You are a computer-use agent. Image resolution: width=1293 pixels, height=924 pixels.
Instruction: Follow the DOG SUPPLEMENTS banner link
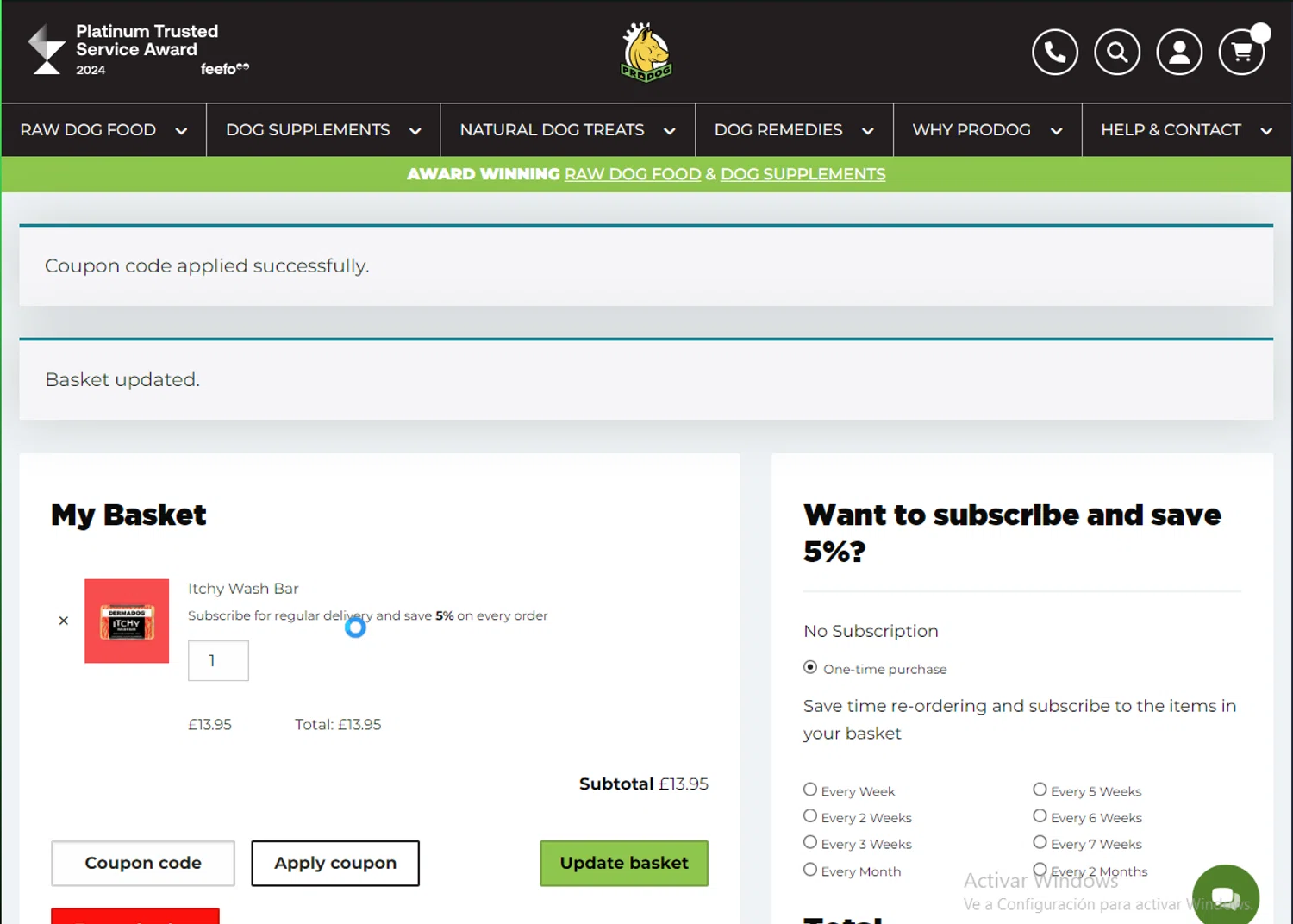coord(803,174)
